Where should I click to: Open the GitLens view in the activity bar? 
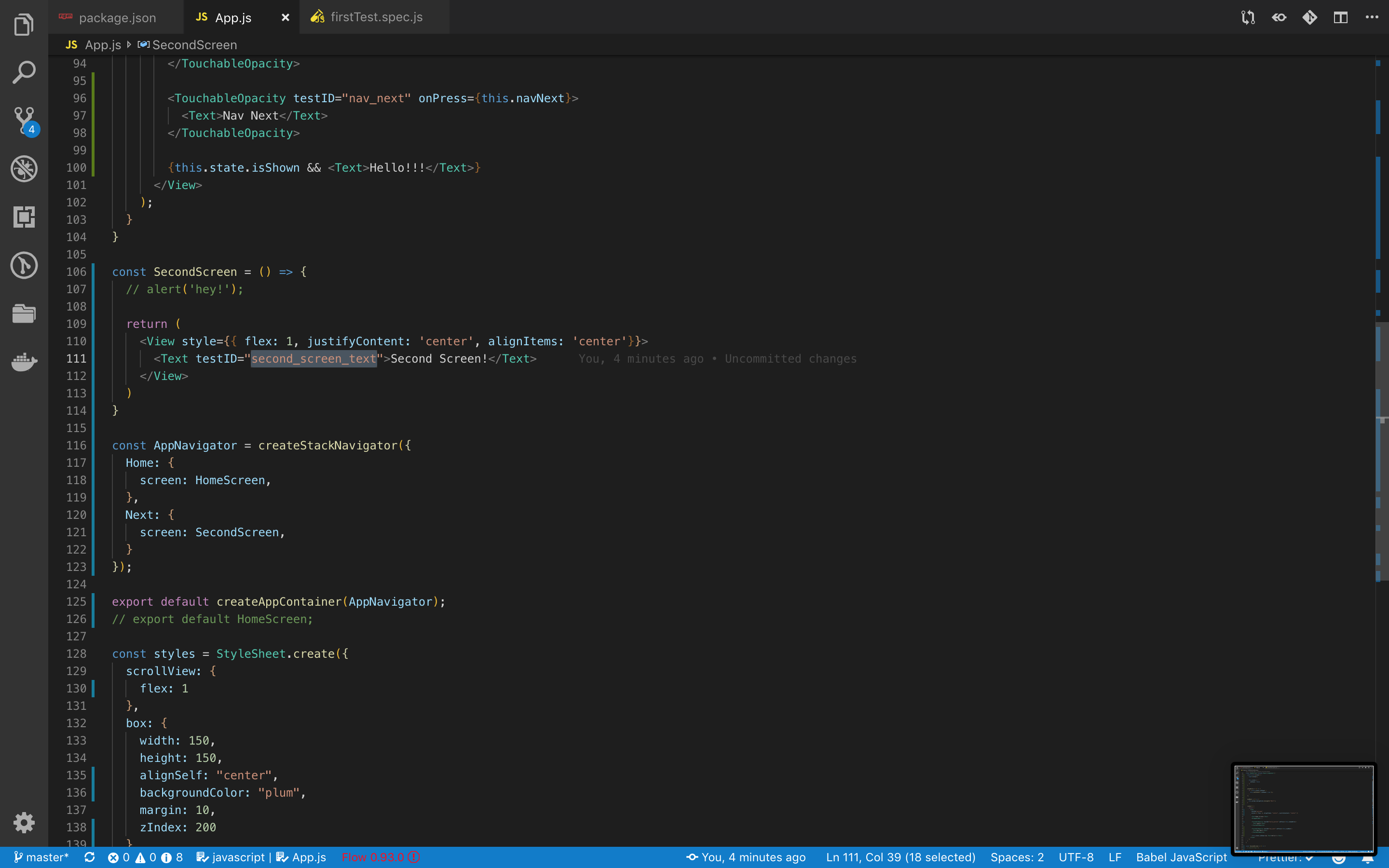[x=24, y=265]
